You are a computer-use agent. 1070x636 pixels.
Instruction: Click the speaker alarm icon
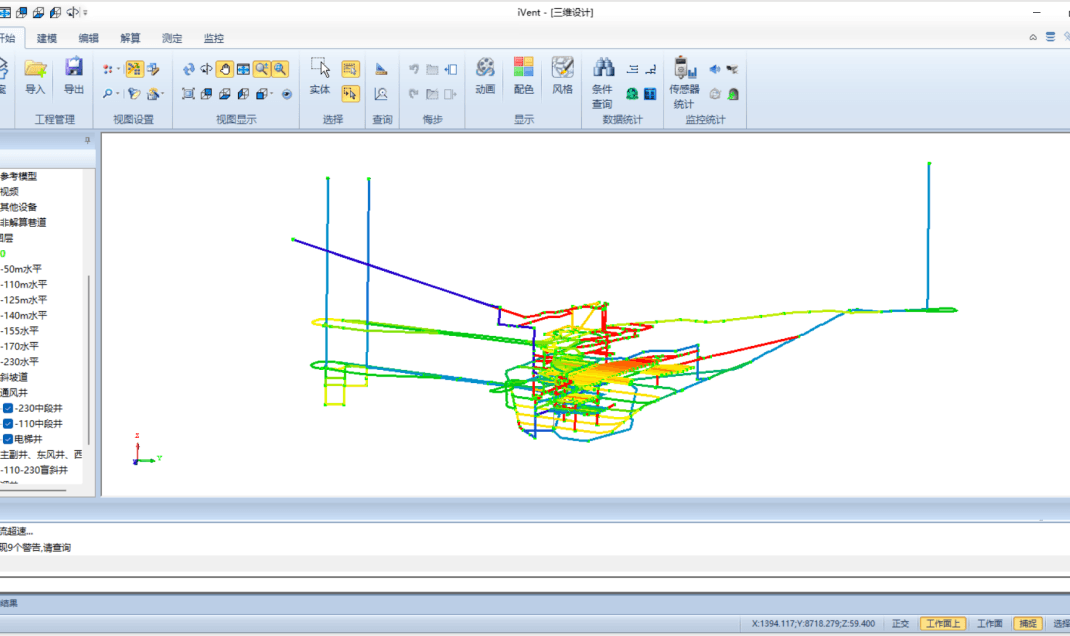pyautogui.click(x=714, y=69)
